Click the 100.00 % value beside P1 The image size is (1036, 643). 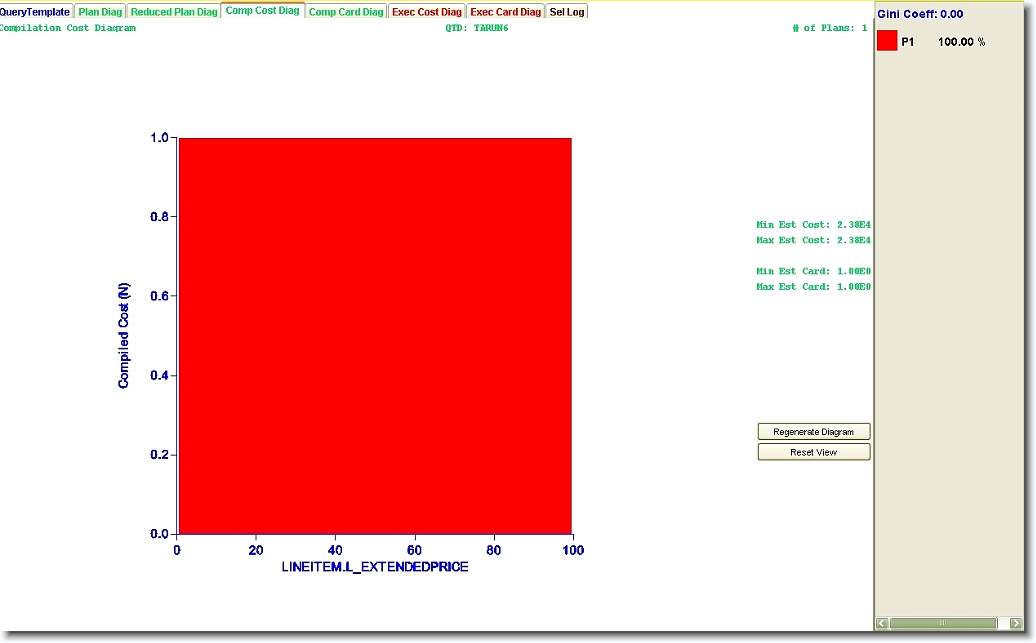pyautogui.click(x=961, y=42)
